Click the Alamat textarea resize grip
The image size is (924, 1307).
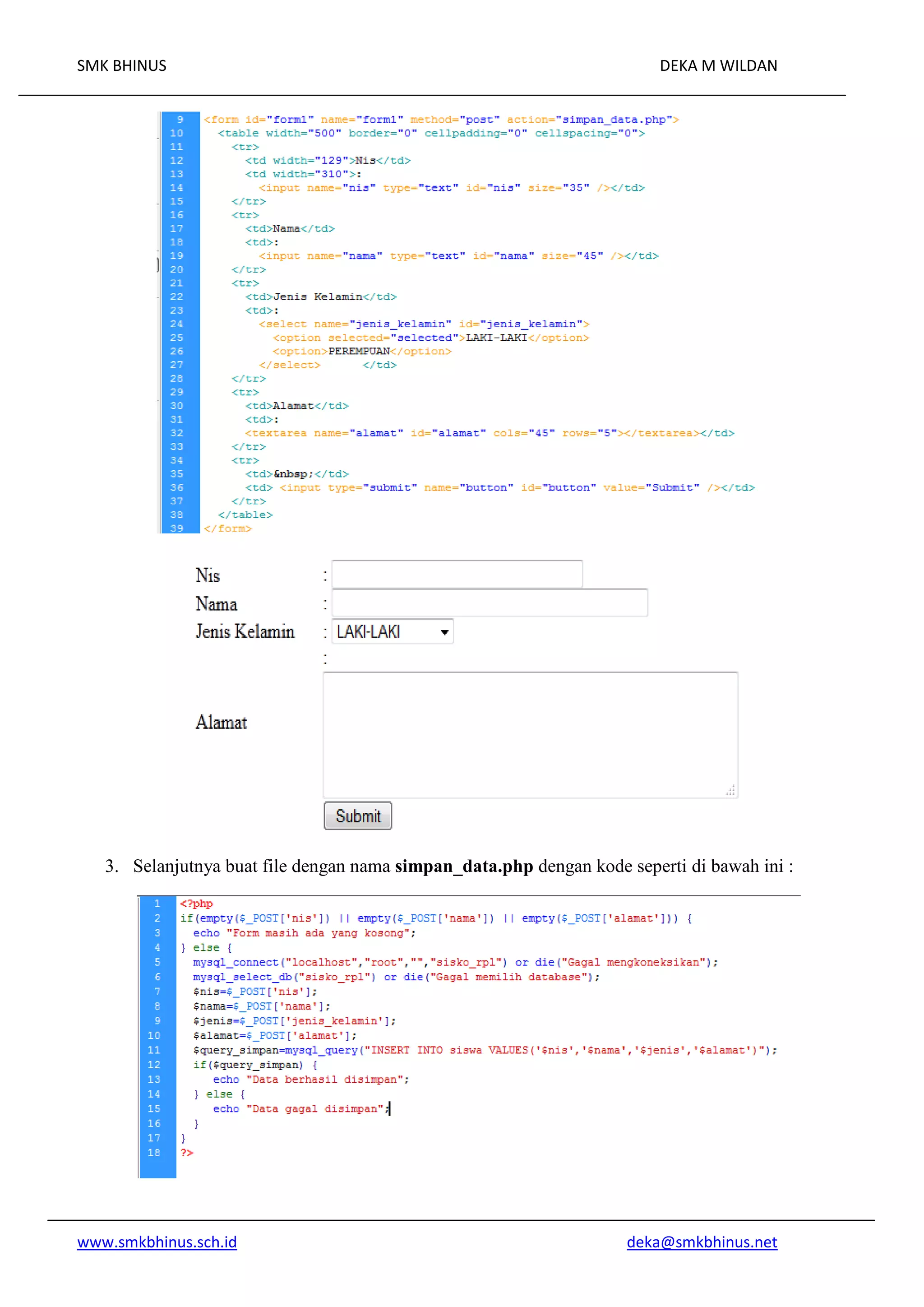click(x=730, y=791)
